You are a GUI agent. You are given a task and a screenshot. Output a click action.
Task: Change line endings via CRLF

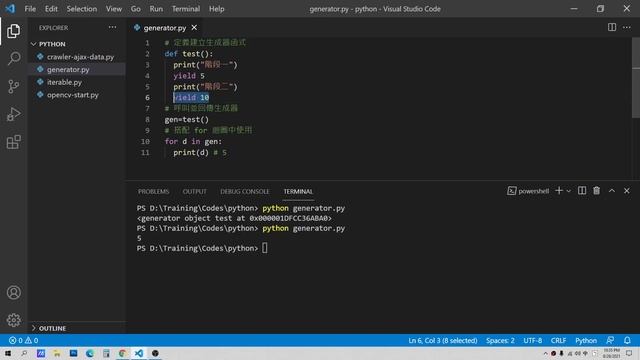(558, 340)
